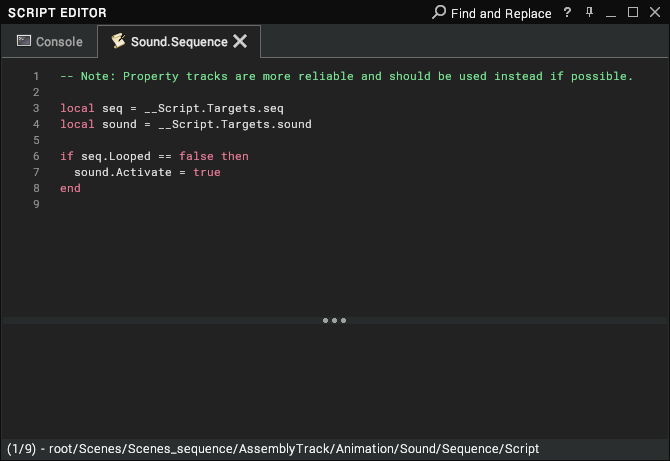Minimize the Script Editor window
This screenshot has height=461, width=670.
(611, 15)
